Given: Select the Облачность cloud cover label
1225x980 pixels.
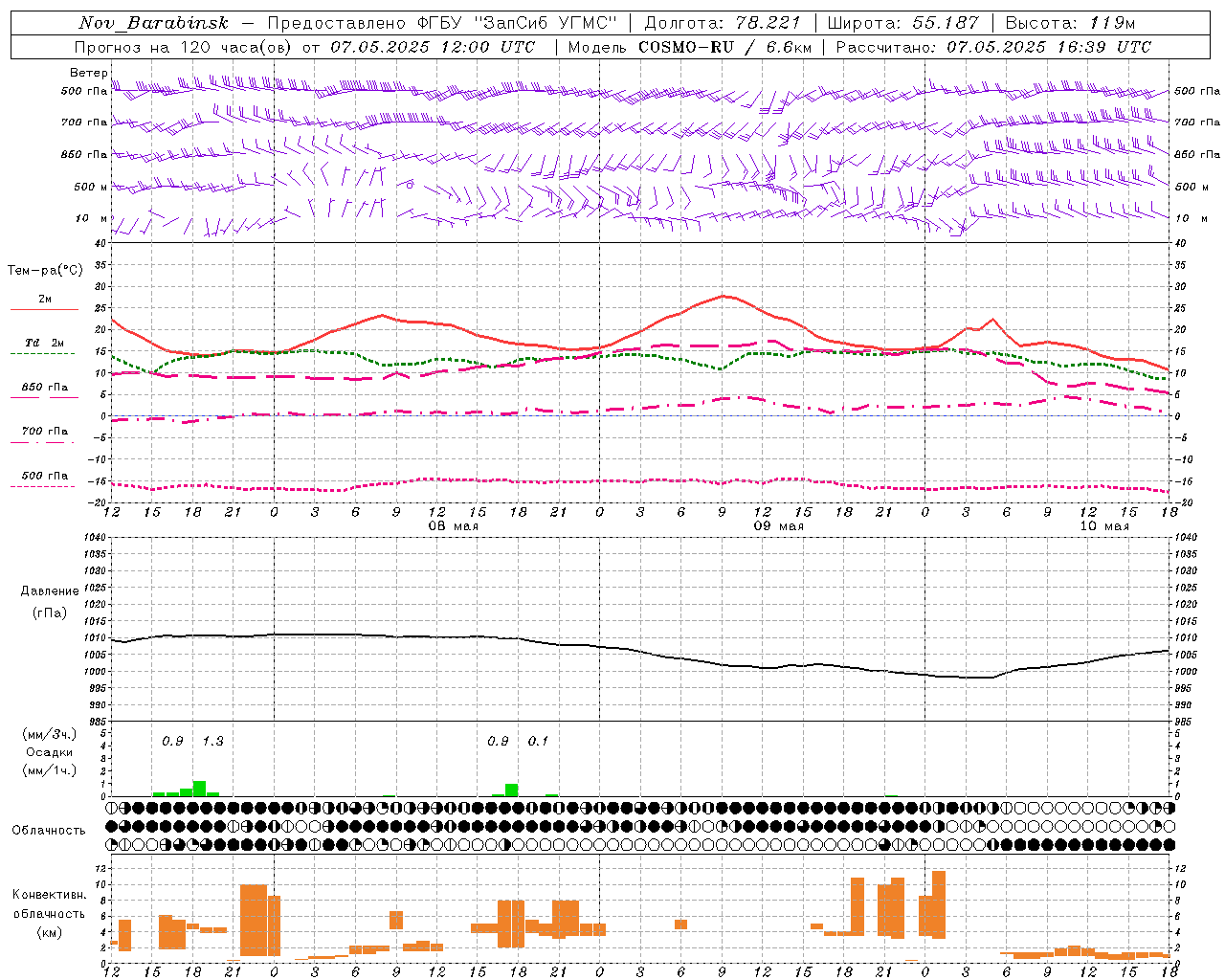Looking at the screenshot, I should pyautogui.click(x=49, y=831).
